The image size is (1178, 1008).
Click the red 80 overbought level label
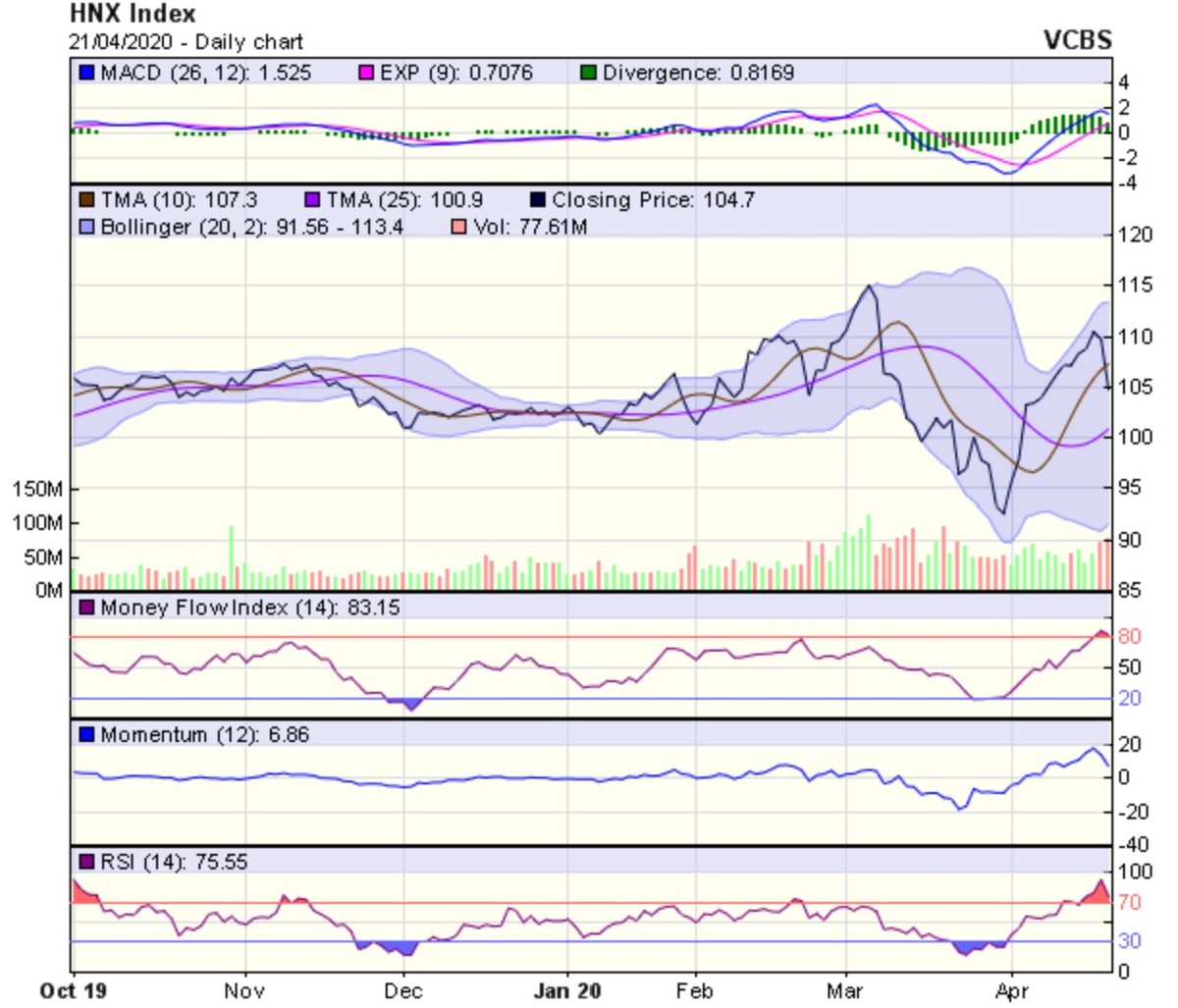(x=1129, y=636)
